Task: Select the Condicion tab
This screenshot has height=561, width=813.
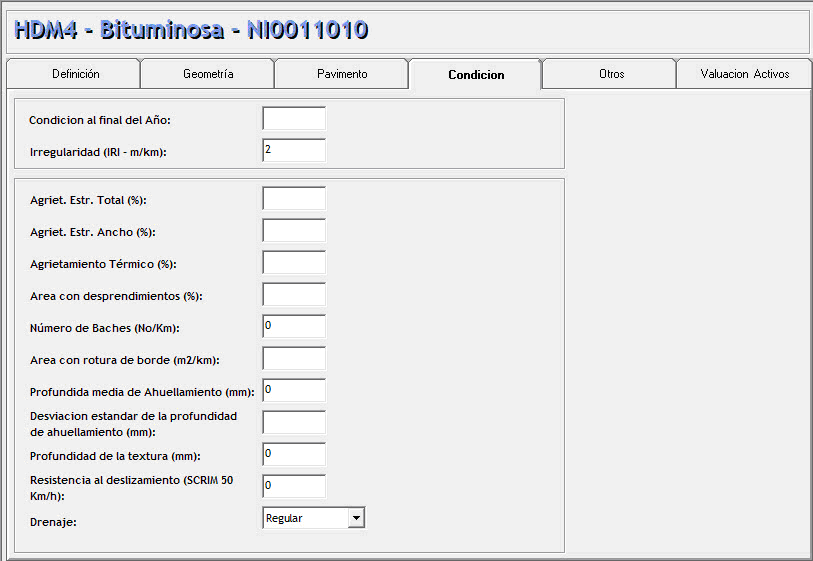Action: [x=476, y=75]
